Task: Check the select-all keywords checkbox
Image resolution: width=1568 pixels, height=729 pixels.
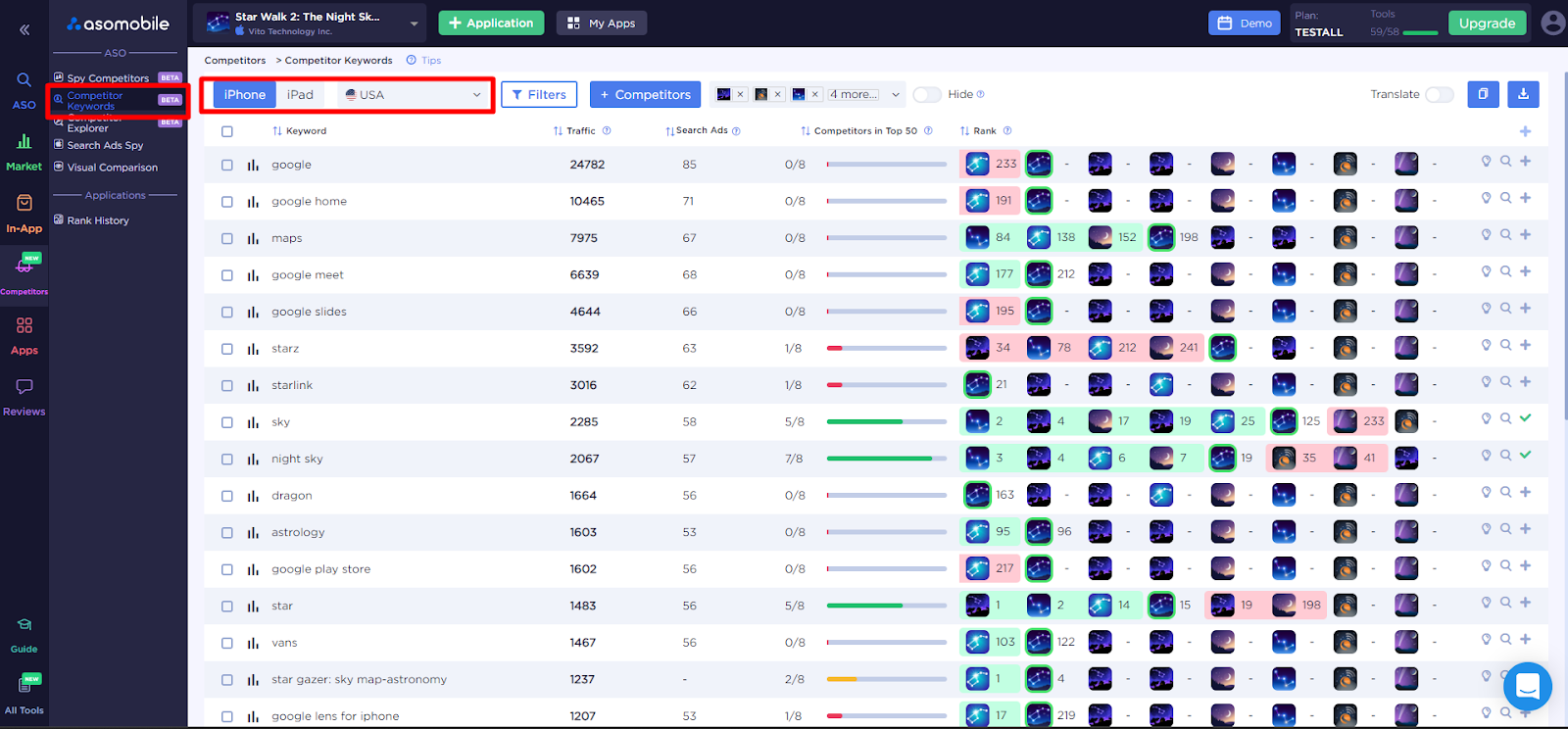Action: tap(227, 131)
